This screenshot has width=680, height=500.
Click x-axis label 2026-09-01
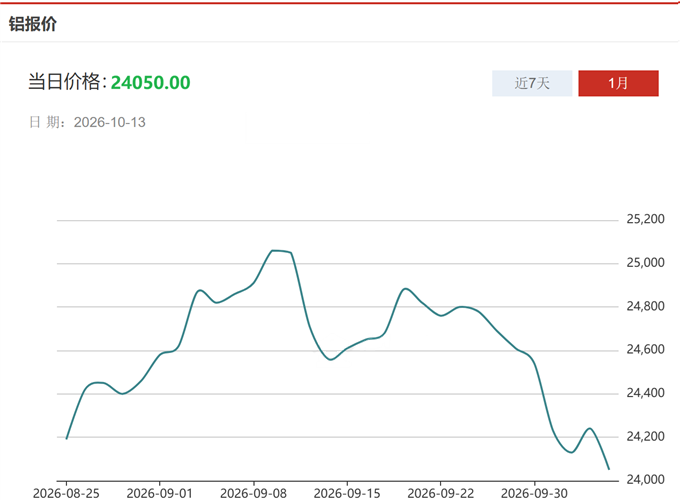159,493
